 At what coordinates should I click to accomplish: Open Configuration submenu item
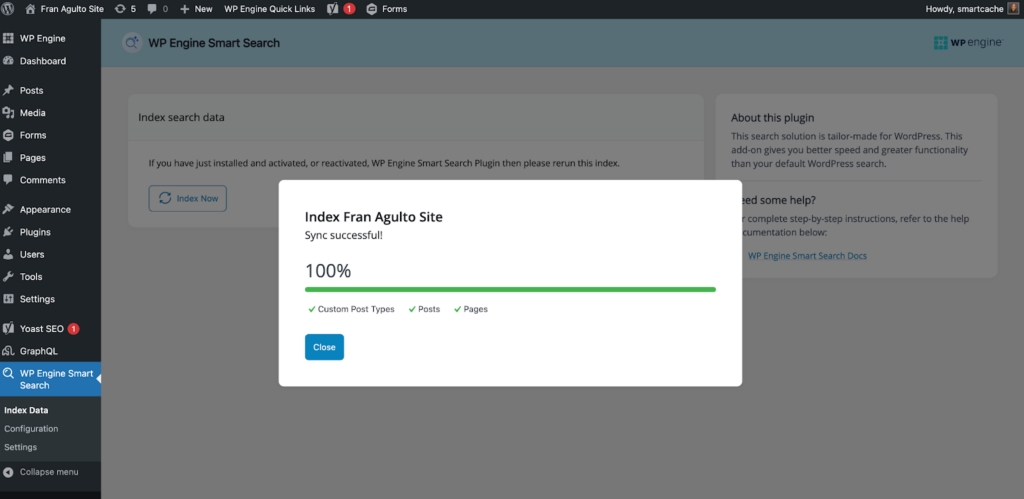click(x=31, y=429)
